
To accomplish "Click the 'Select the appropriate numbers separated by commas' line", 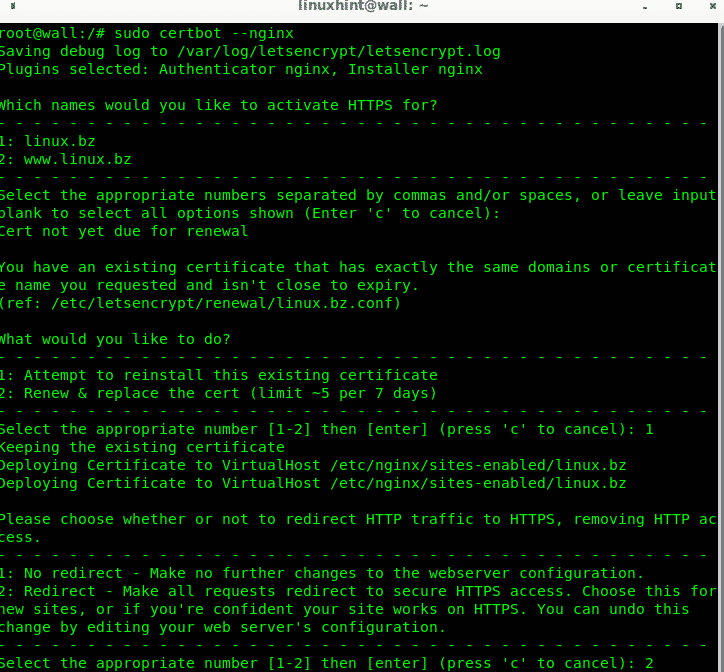I will point(358,195).
